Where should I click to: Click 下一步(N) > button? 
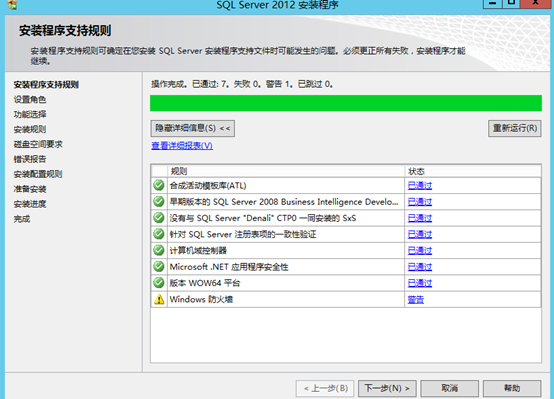tap(387, 388)
